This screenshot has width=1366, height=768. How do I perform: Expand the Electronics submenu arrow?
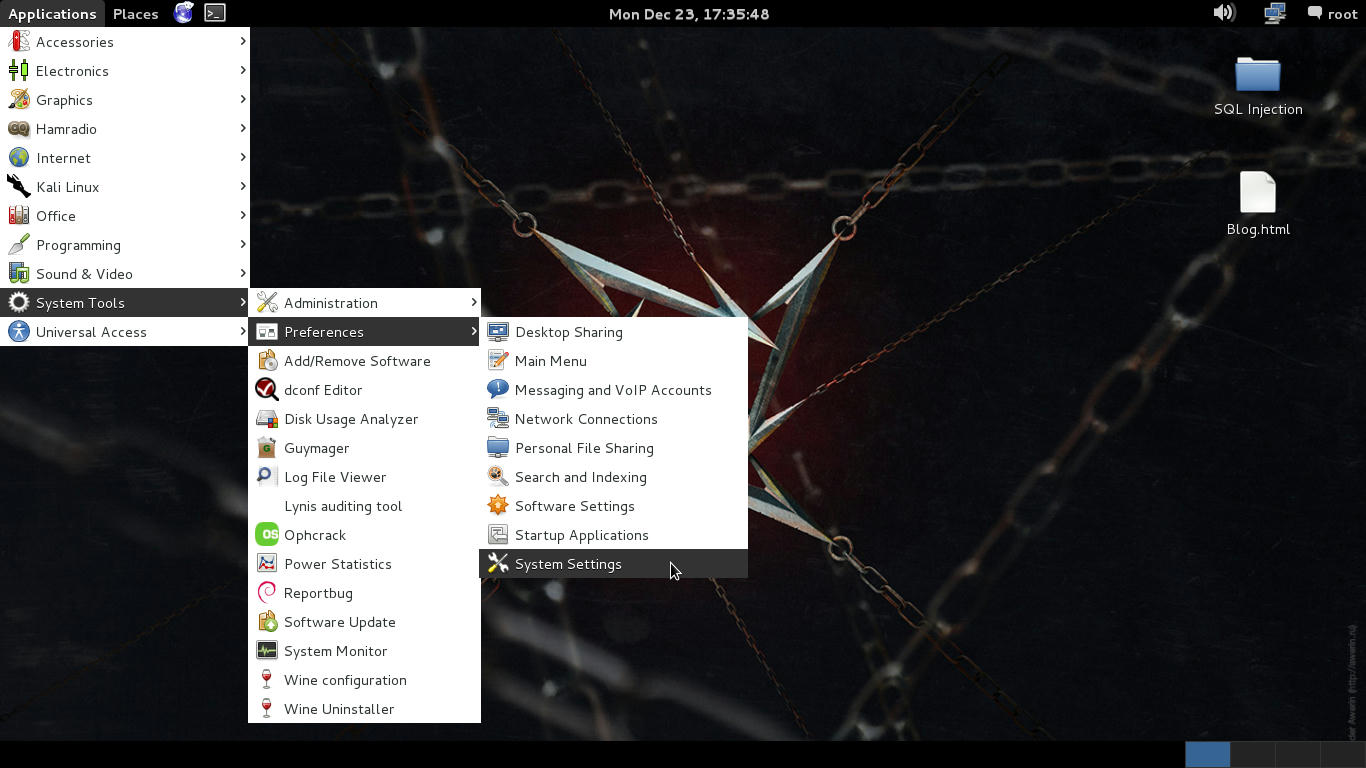[243, 70]
